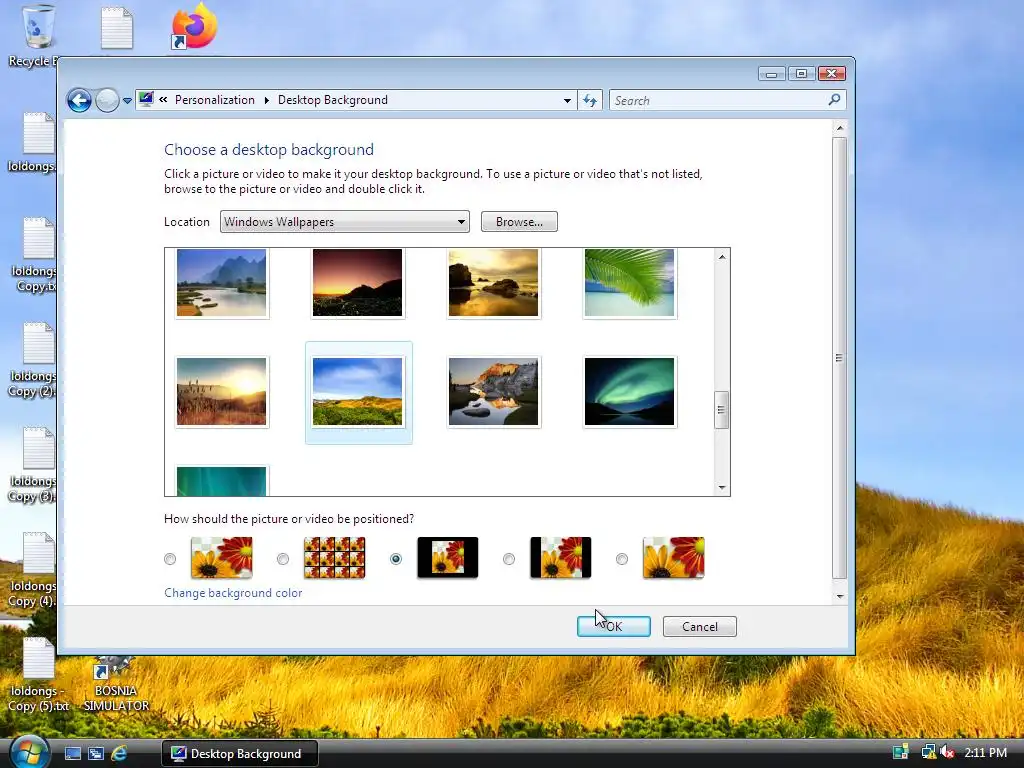
Task: Click Show Desktop quick launch icon
Action: [72, 754]
